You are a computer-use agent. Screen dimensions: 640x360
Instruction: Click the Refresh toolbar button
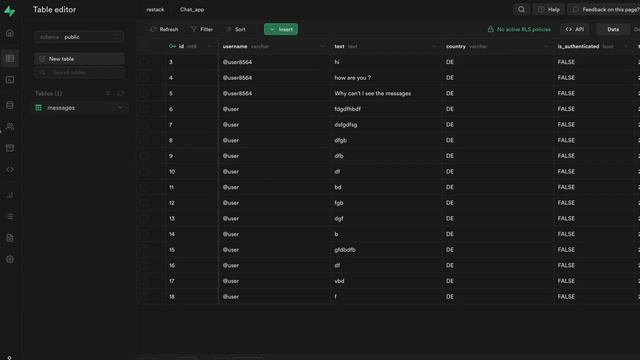[164, 29]
